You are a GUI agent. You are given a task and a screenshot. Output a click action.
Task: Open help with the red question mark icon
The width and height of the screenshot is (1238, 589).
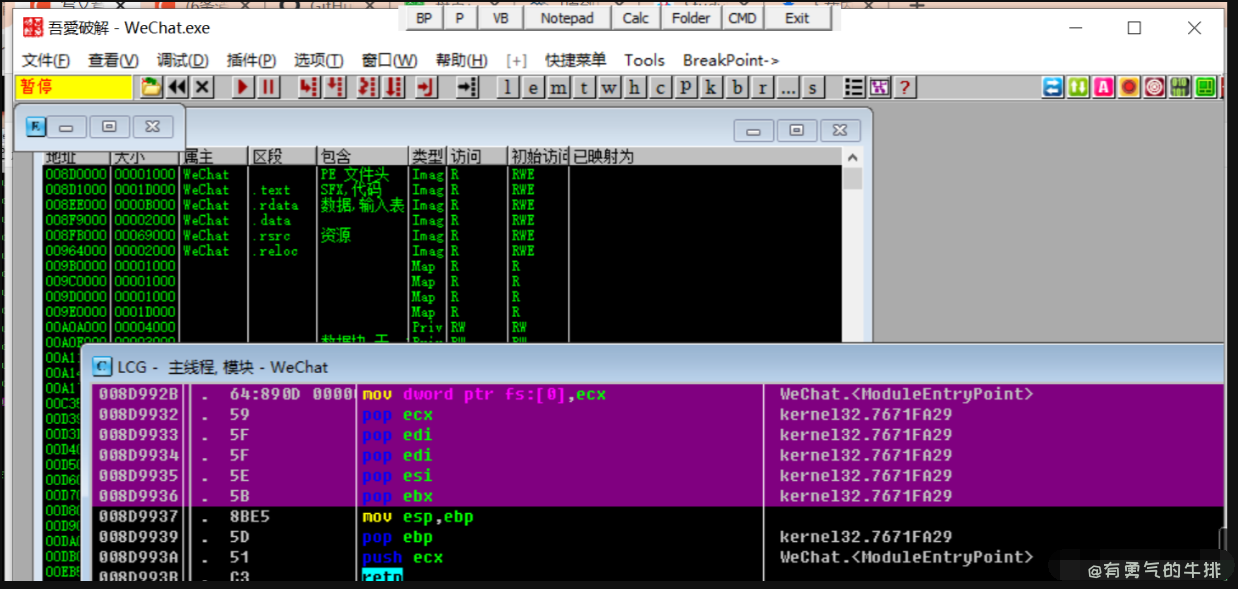(x=905, y=87)
